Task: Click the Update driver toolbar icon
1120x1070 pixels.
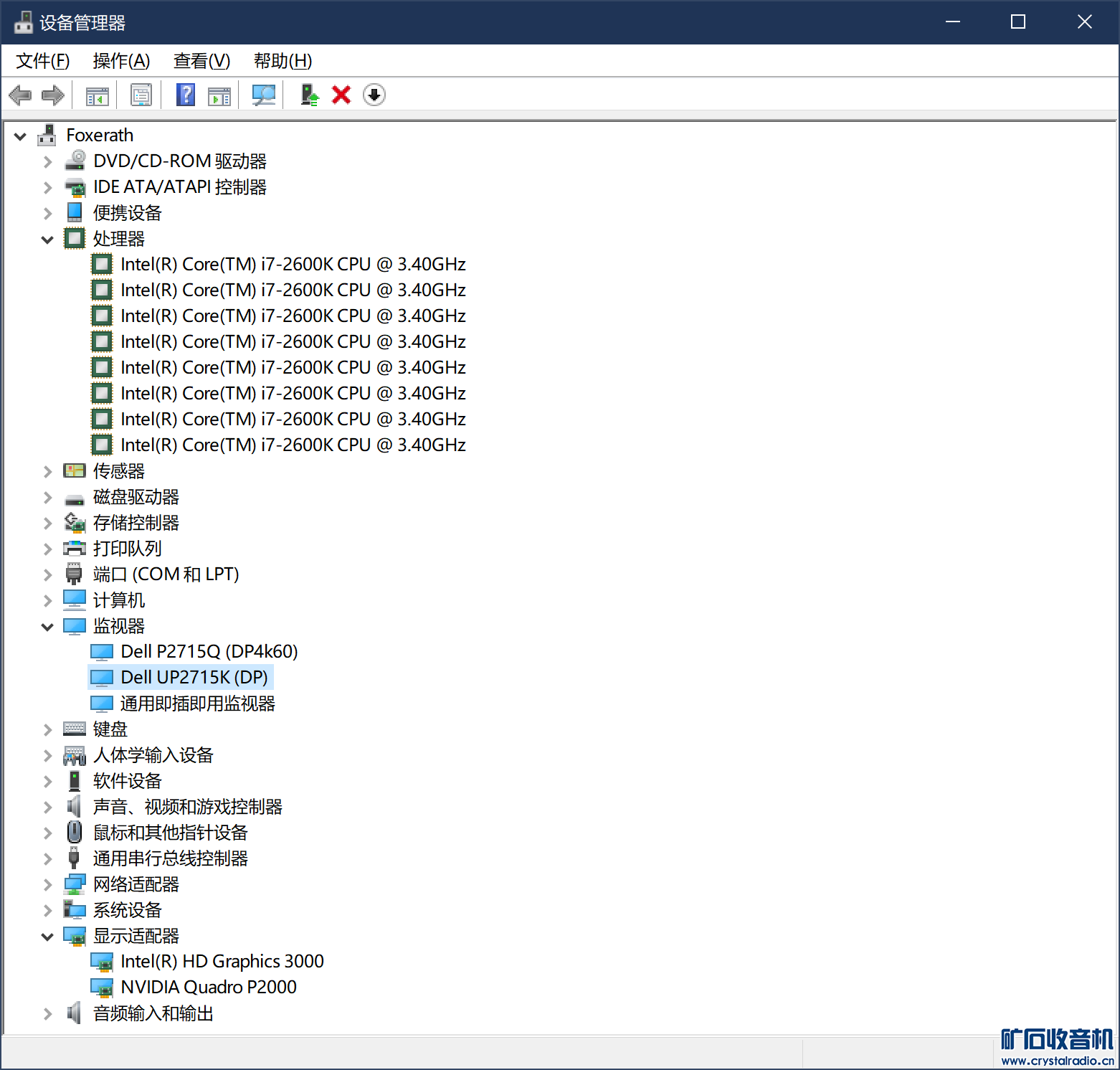Action: 309,95
